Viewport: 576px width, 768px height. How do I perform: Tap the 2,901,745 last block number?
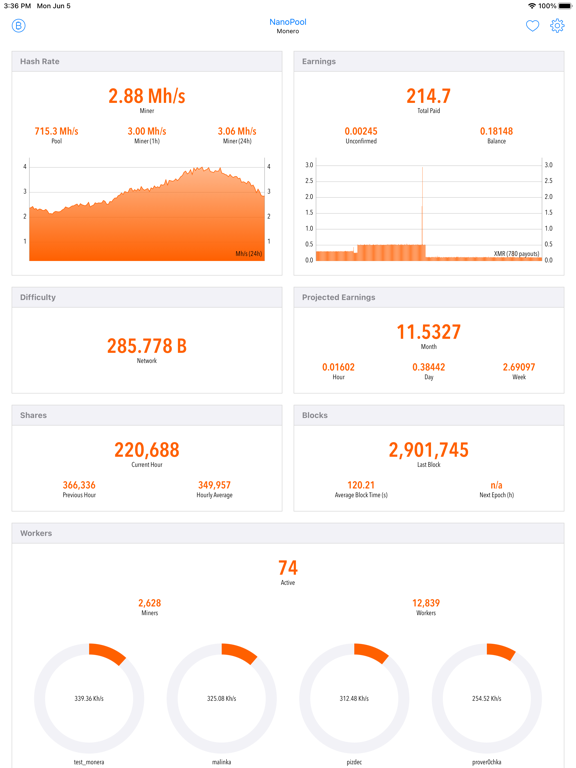coord(429,450)
